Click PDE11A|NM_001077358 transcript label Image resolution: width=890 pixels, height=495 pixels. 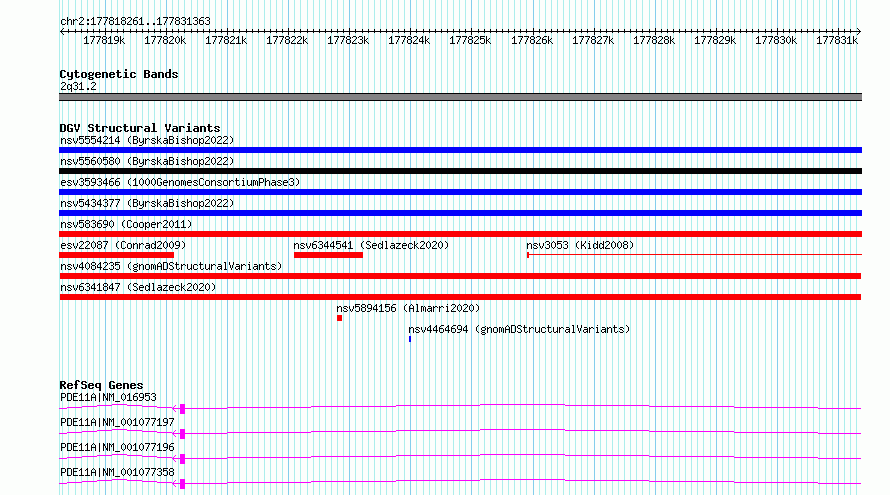117,472
